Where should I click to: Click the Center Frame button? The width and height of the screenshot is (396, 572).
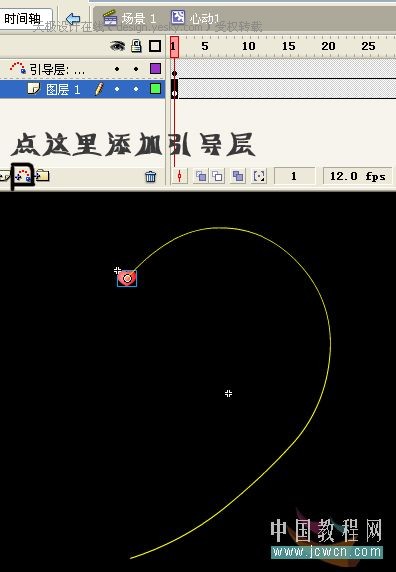(179, 177)
